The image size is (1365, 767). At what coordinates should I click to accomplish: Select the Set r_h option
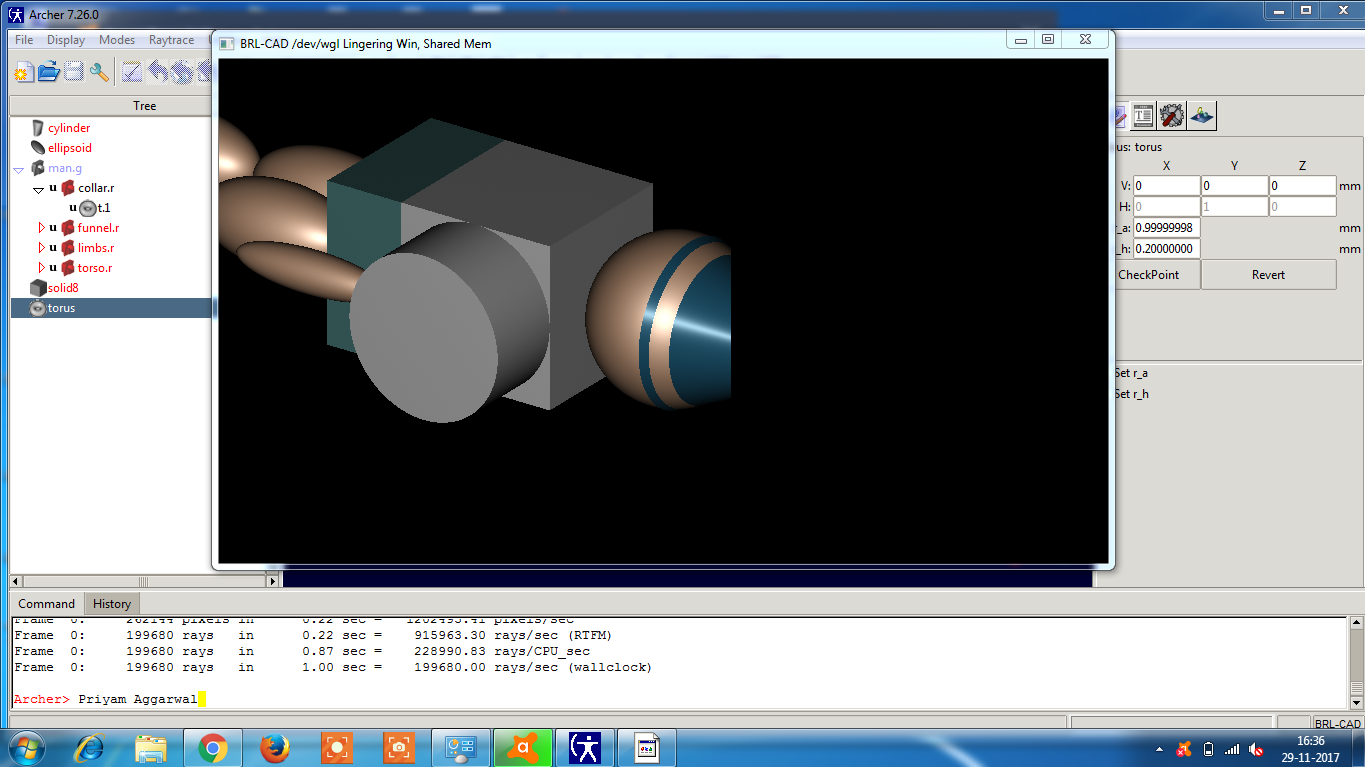1131,394
